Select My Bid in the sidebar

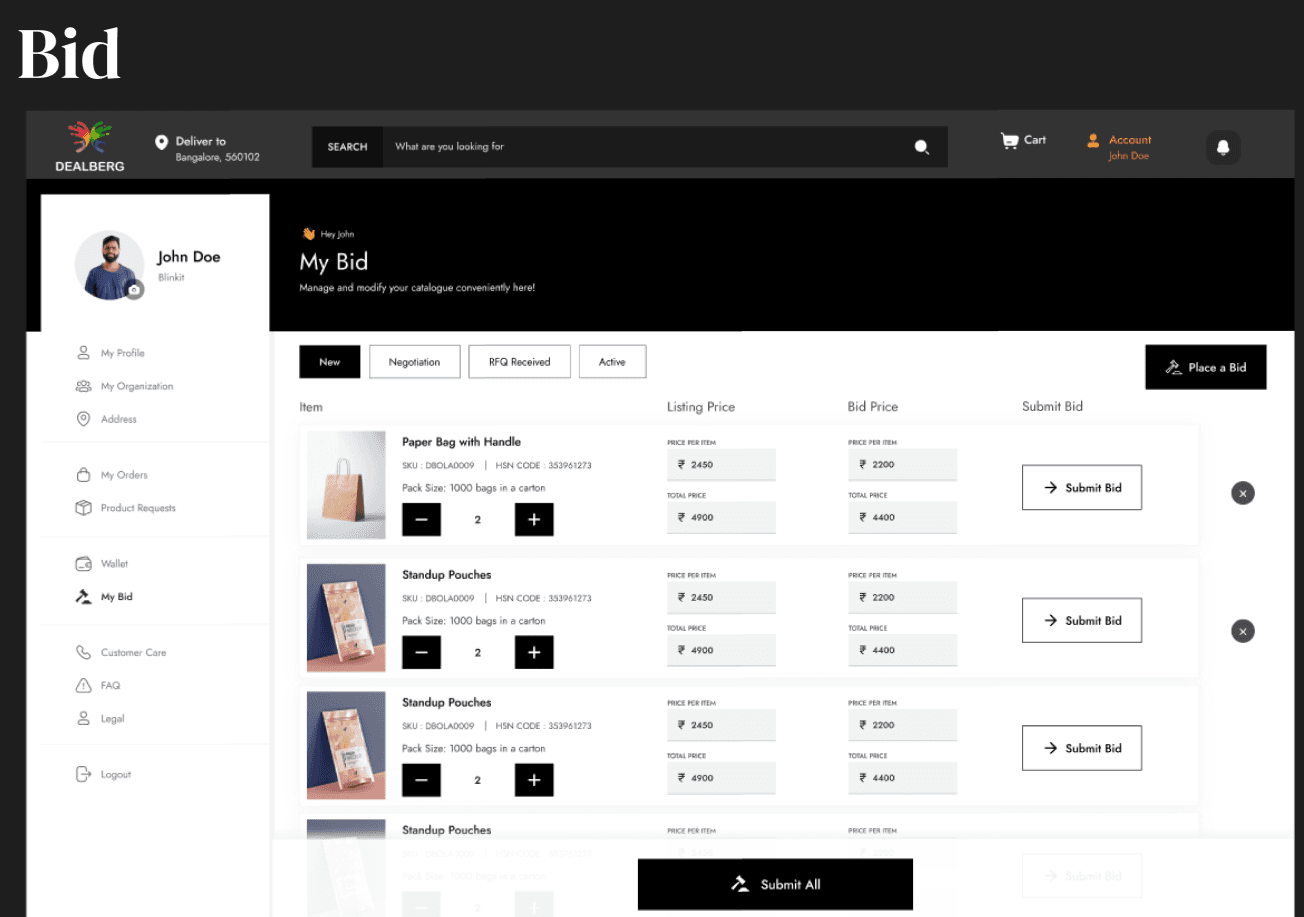coord(105,597)
